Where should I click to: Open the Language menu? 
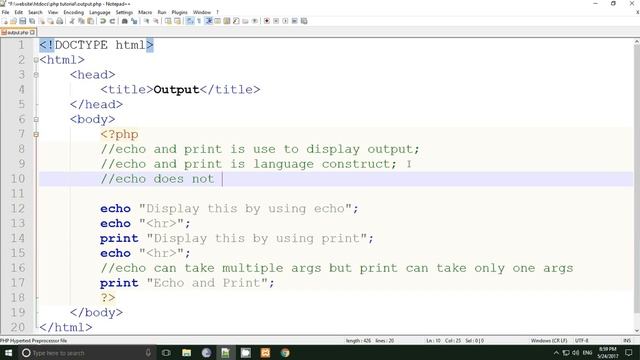(100, 12)
